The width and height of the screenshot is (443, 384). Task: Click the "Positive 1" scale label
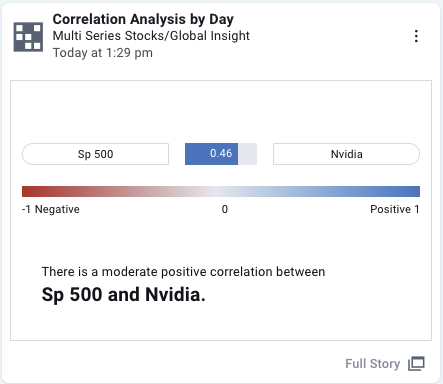[395, 209]
